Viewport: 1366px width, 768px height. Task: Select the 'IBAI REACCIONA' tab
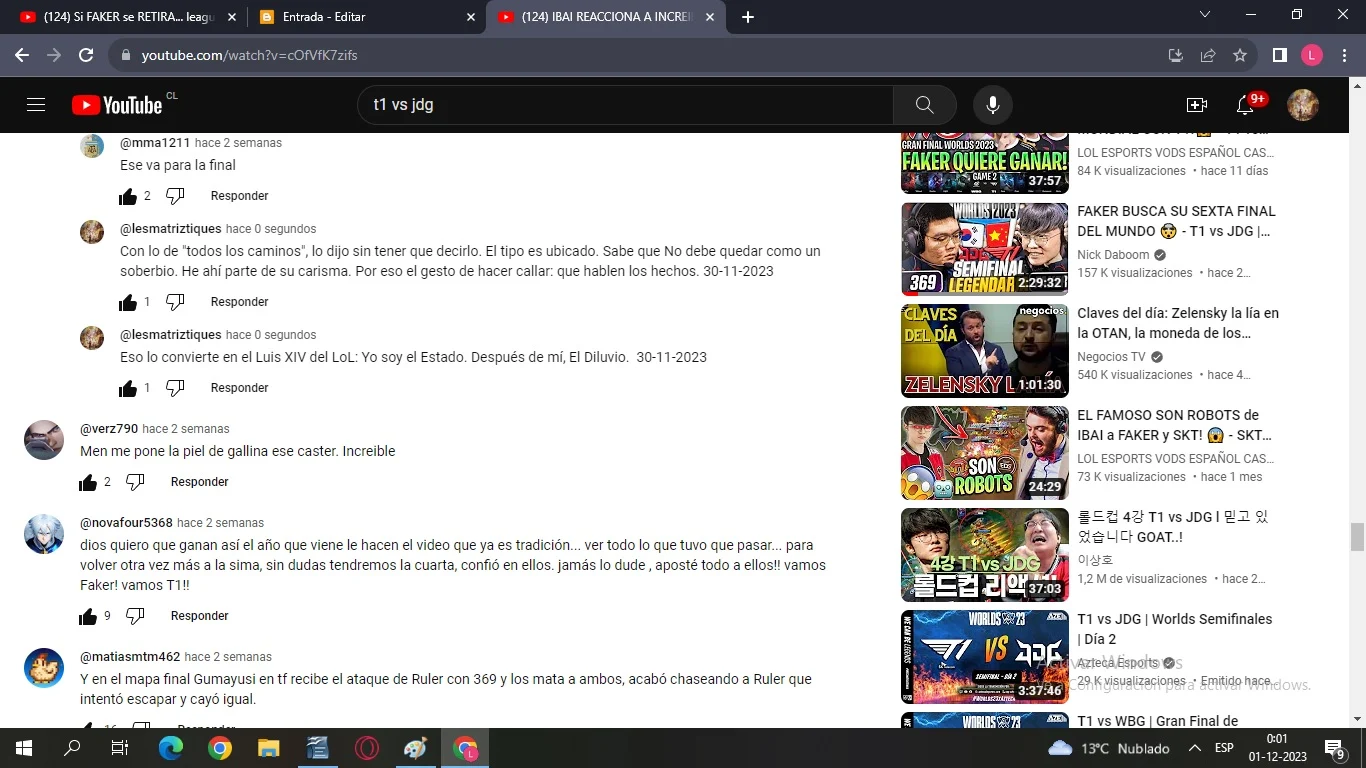click(606, 17)
